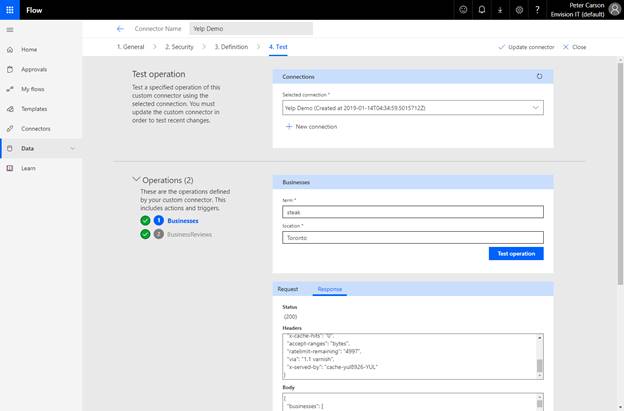Viewport: 624px width, 411px height.
Task: Click the Peter Carson user name
Action: 587,6
